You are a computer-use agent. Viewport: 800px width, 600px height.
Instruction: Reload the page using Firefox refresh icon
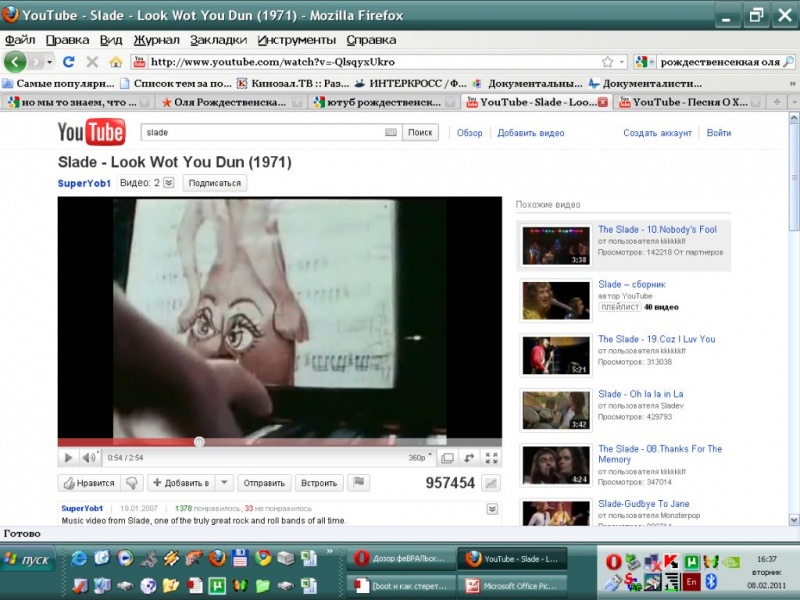click(69, 62)
